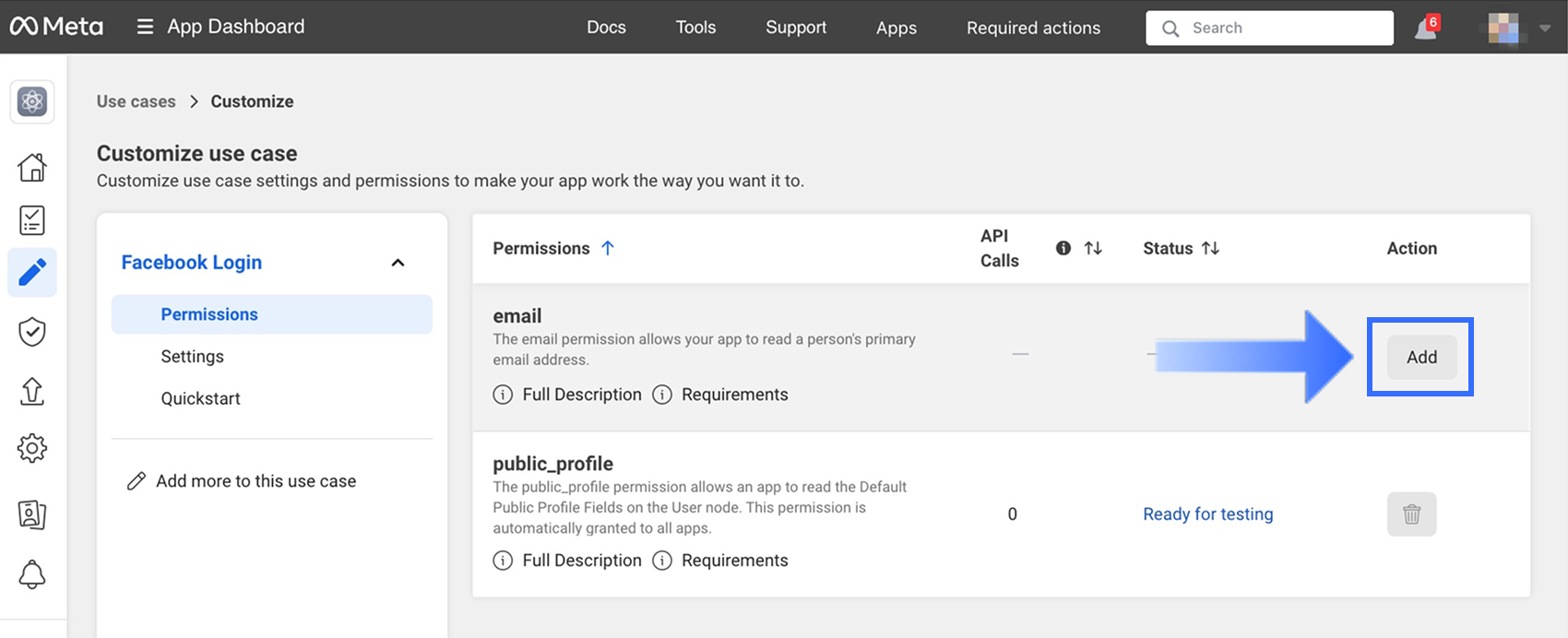Screen dimensions: 1568x638
Task: Open the Docs menu item
Action: coord(606,28)
